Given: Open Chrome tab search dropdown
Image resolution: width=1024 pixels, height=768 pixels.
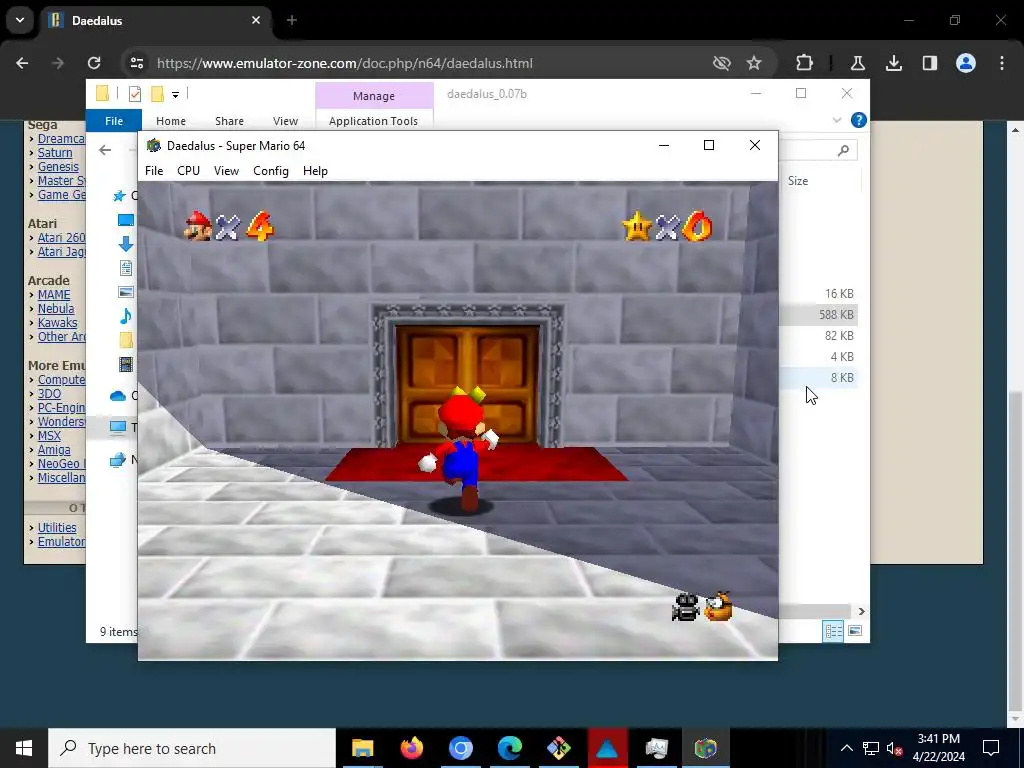Looking at the screenshot, I should pyautogui.click(x=20, y=20).
